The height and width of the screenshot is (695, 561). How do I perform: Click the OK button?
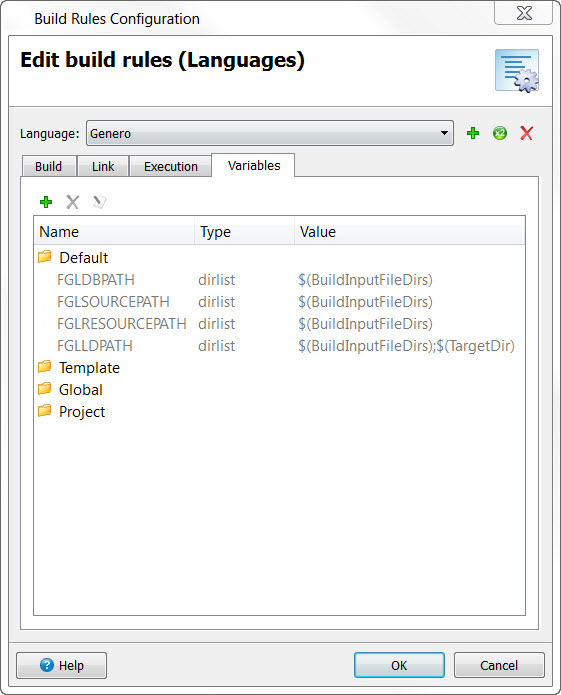click(x=399, y=665)
